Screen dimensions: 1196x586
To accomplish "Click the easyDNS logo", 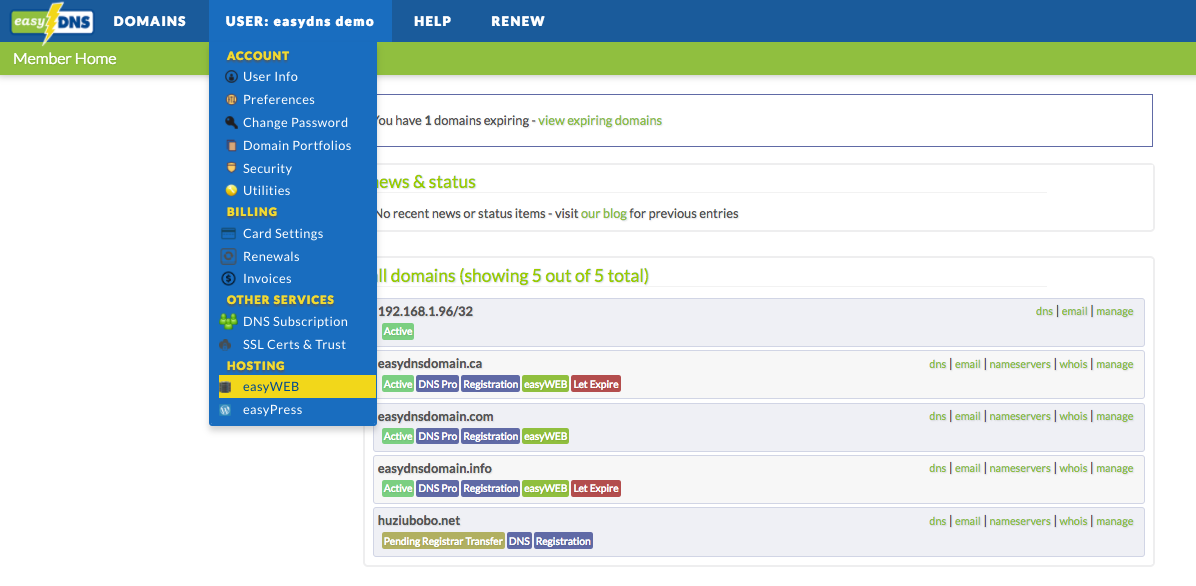I will pos(52,22).
